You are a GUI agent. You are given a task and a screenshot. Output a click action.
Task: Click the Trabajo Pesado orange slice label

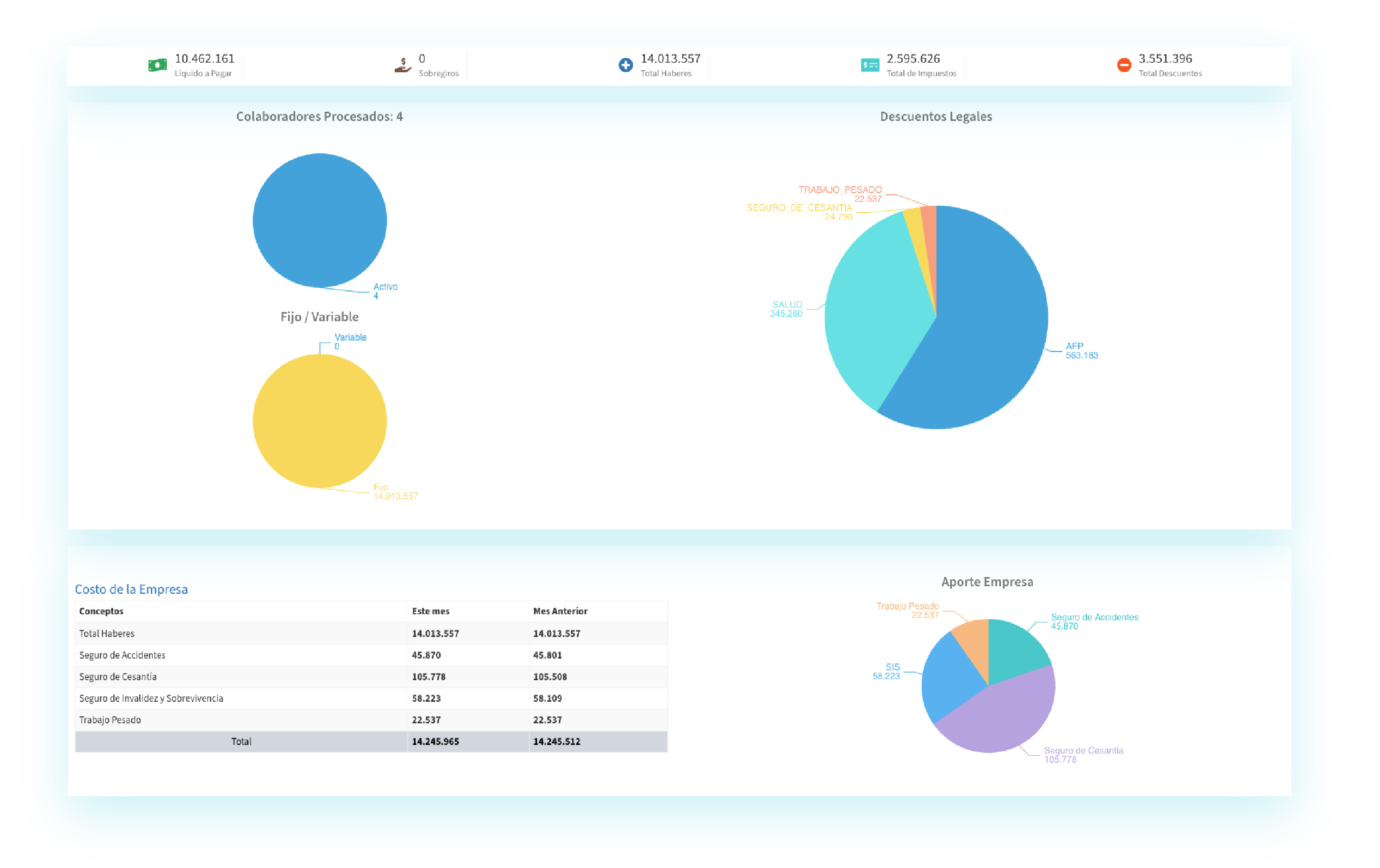907,606
